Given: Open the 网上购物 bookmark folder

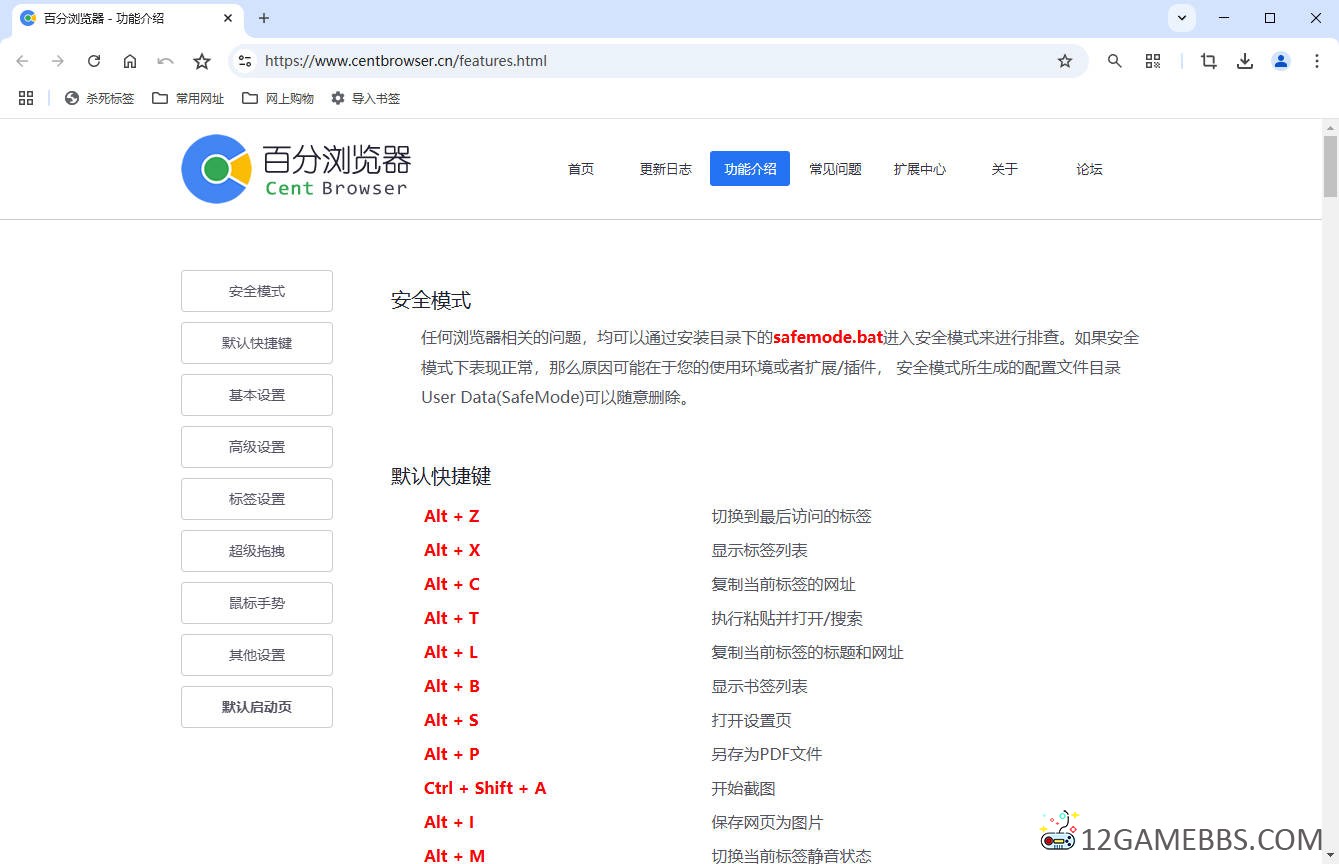Looking at the screenshot, I should (x=278, y=98).
